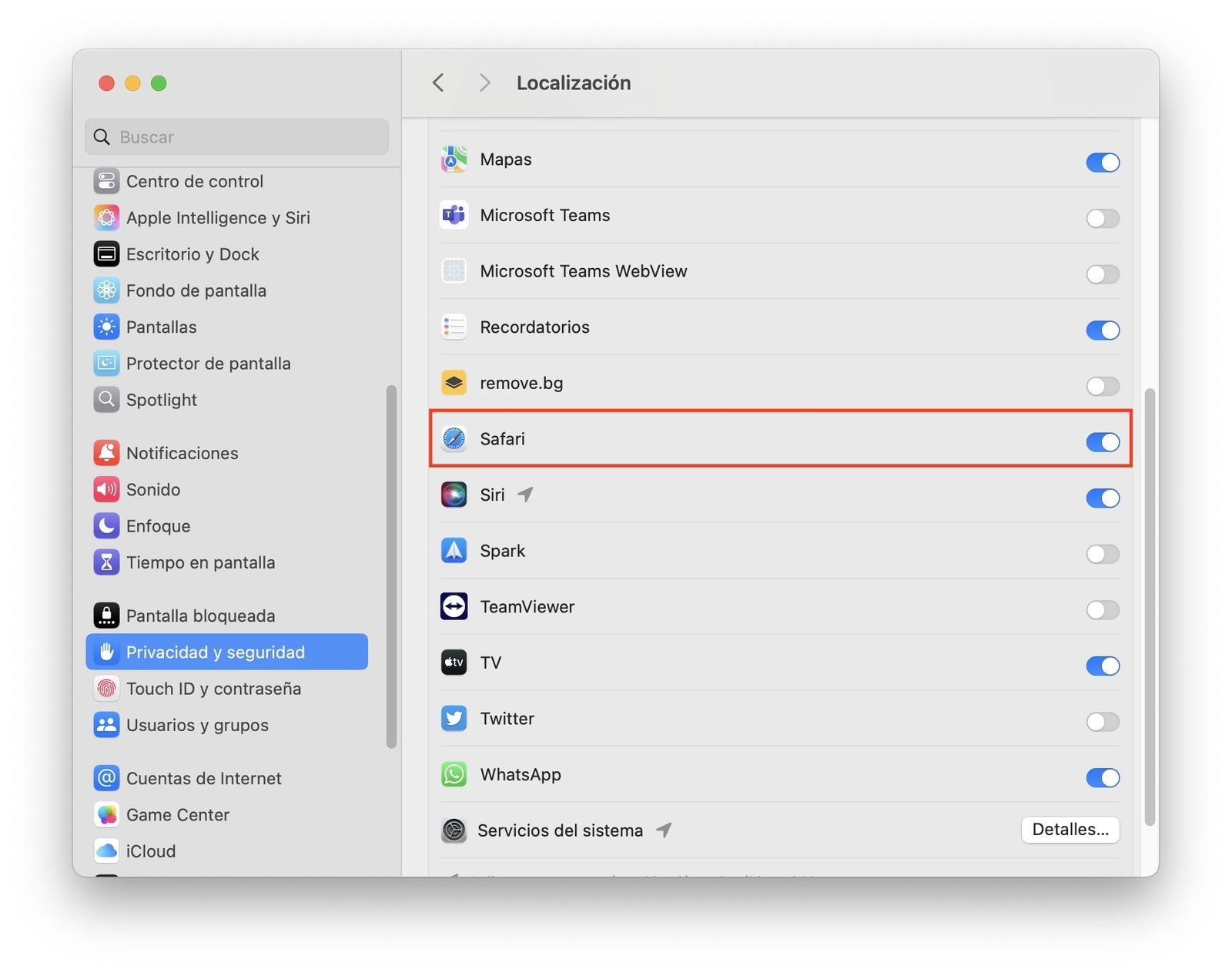Click the Servicios del sistema label

560,830
